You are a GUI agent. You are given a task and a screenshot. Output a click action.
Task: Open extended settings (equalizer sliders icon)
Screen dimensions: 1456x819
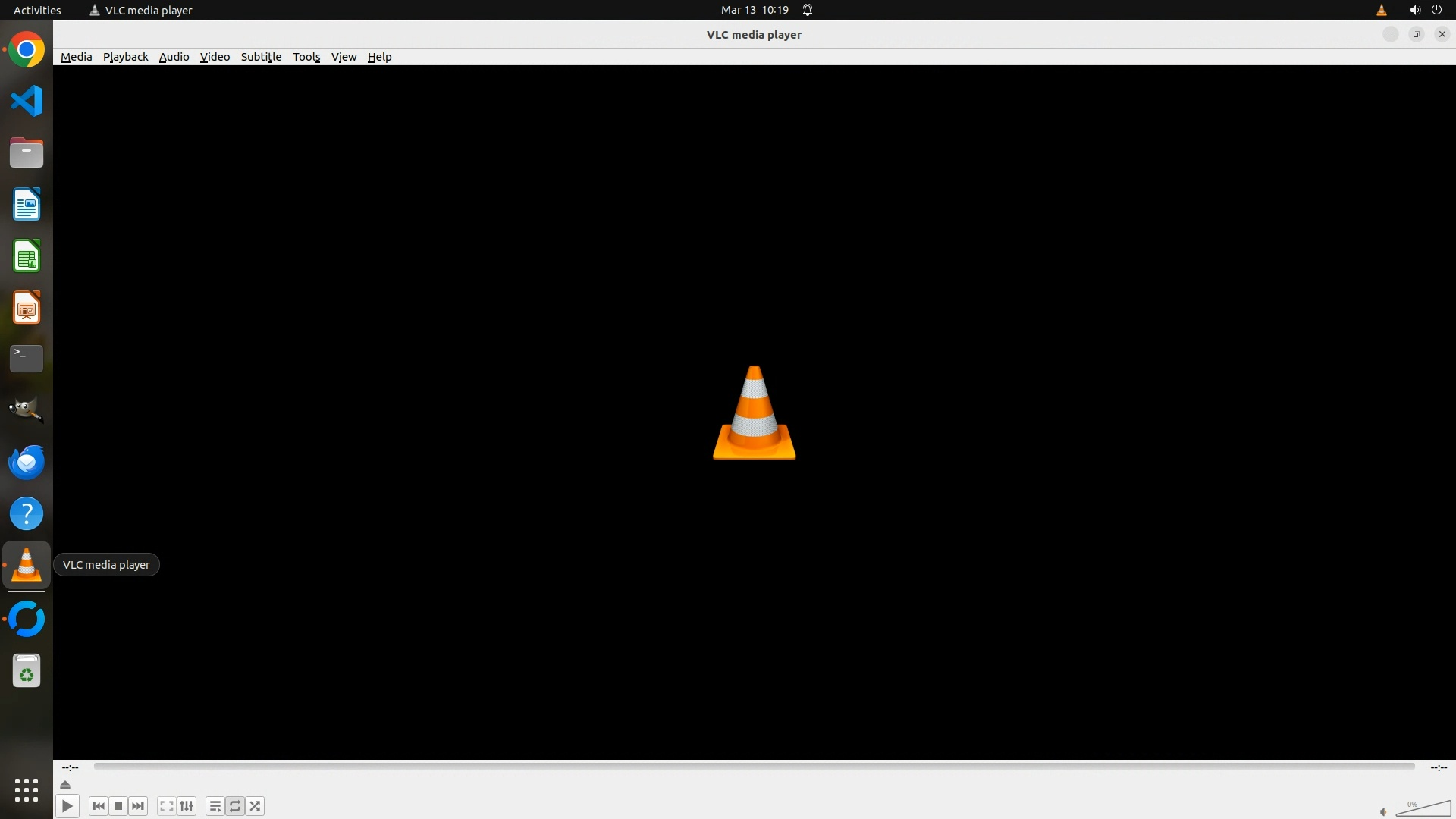187,806
